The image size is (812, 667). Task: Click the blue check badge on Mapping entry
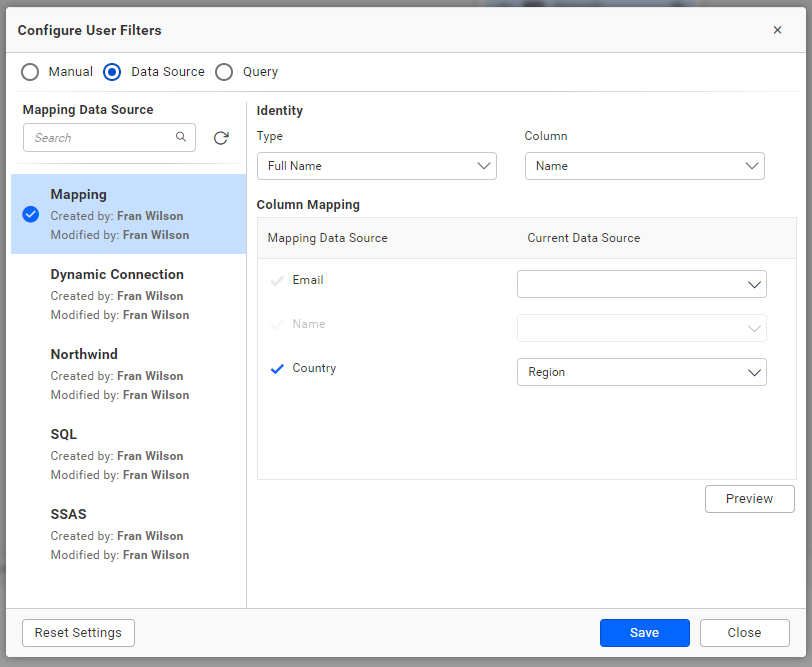coord(29,214)
